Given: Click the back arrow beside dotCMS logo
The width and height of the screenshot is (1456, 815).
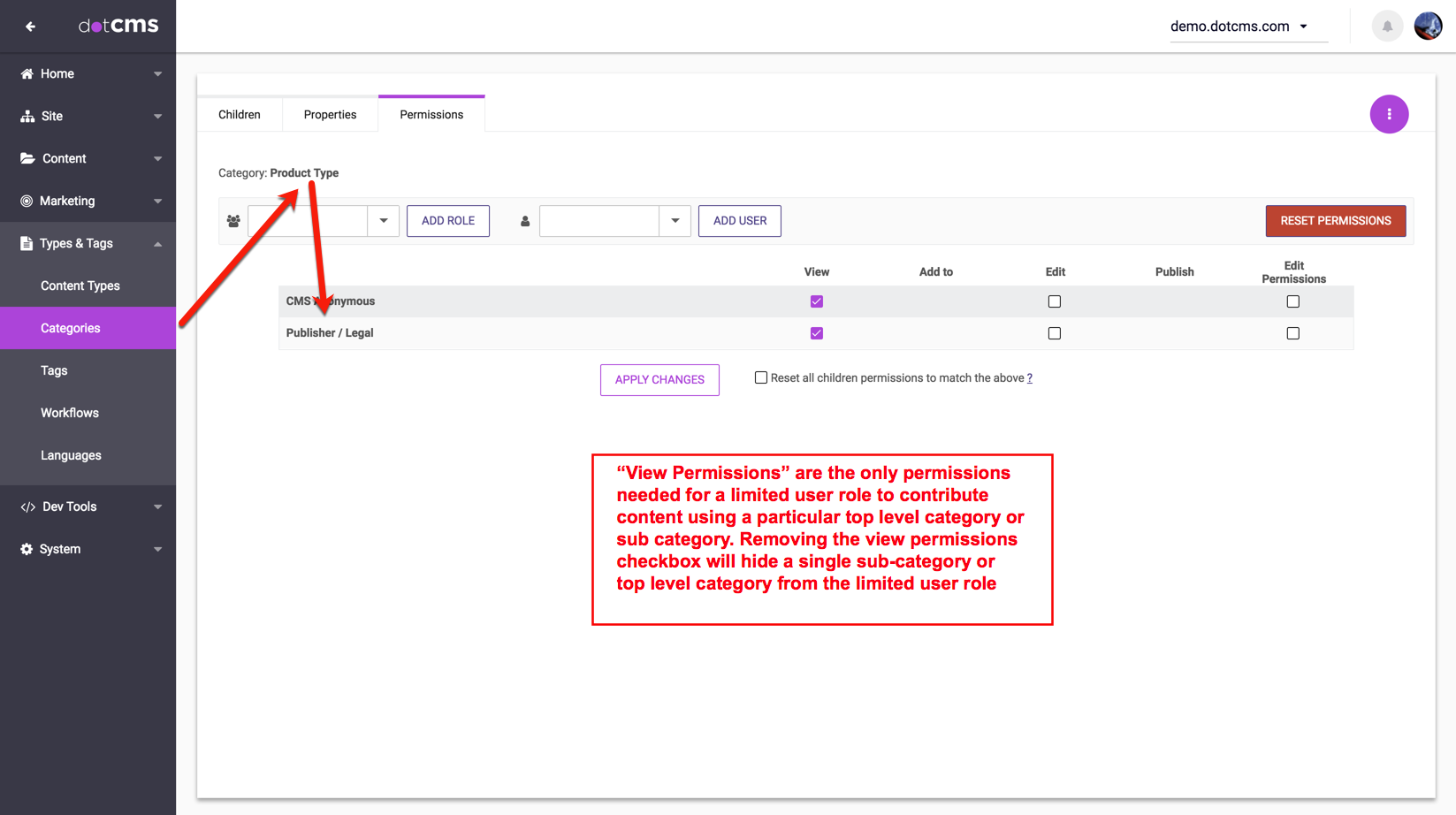Looking at the screenshot, I should click(x=31, y=27).
